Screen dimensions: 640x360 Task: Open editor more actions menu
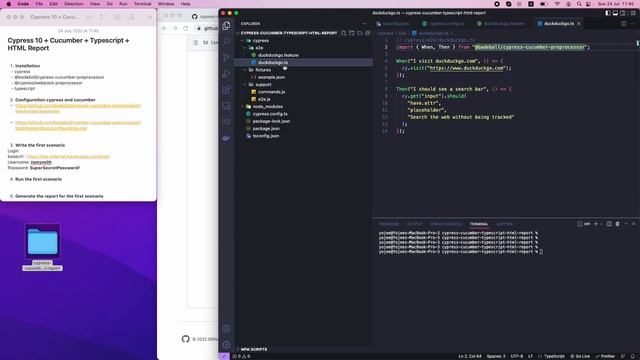pyautogui.click(x=632, y=24)
